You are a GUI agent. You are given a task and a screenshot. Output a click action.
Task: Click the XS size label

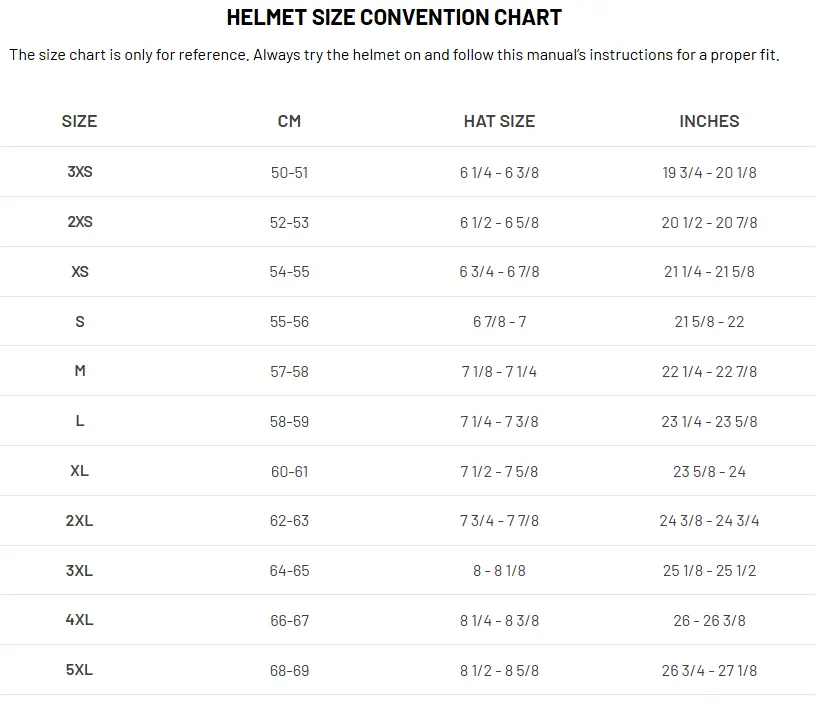(x=80, y=272)
